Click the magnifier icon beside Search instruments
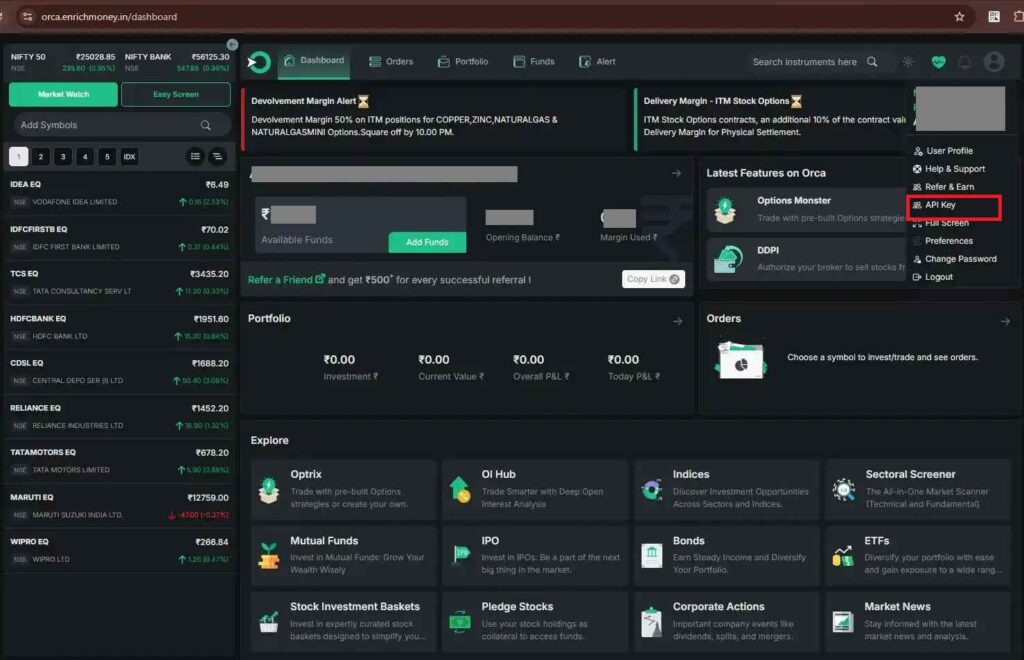Viewport: 1024px width, 660px height. click(872, 61)
